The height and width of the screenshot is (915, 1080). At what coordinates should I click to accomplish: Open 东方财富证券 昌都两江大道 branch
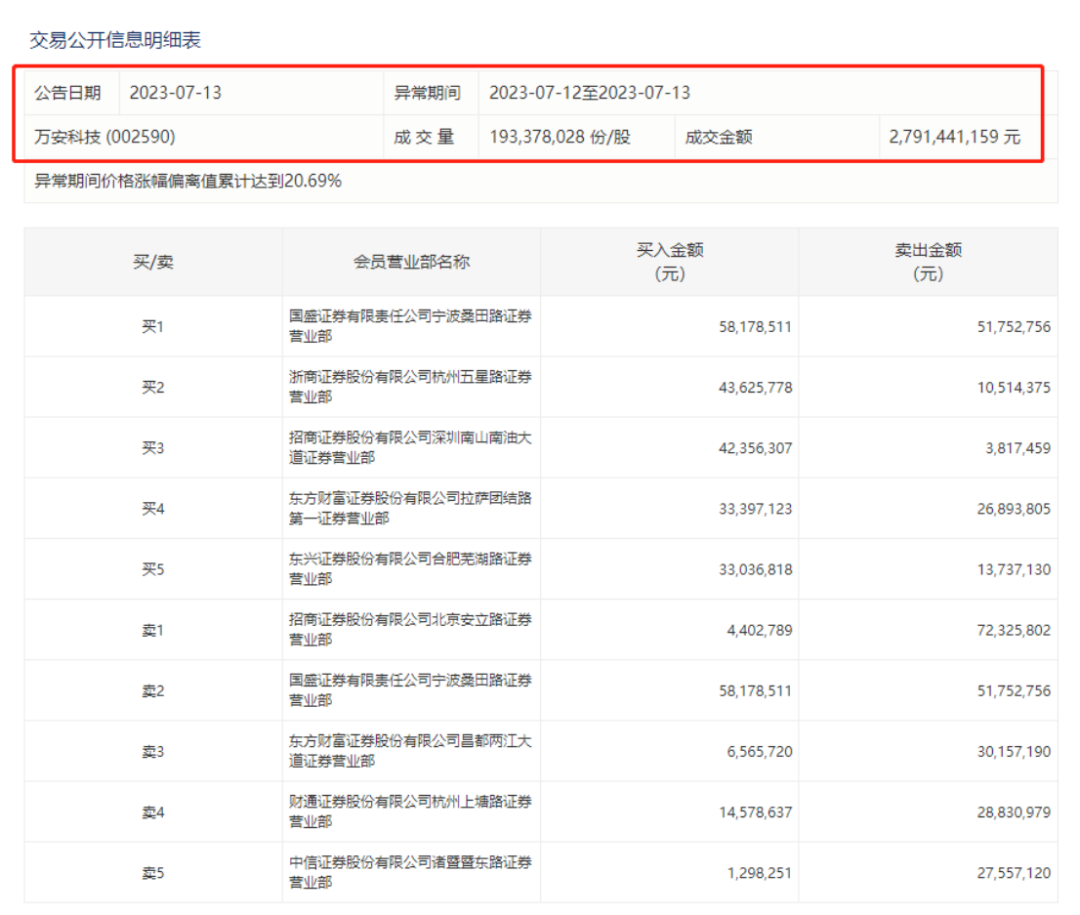[x=410, y=751]
